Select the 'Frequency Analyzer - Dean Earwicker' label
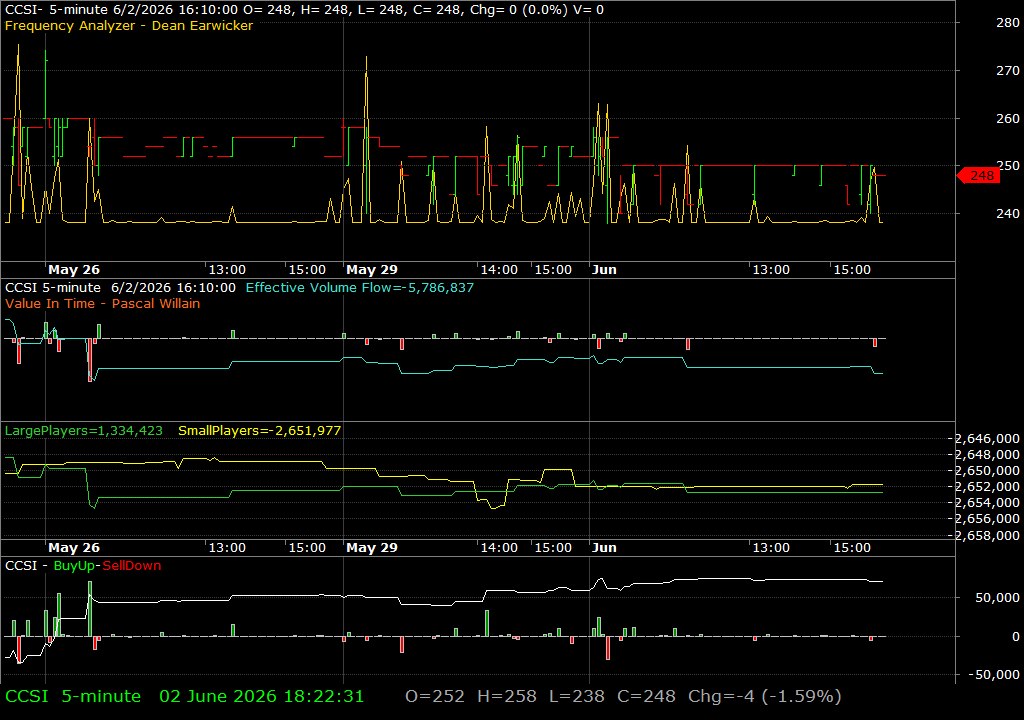This screenshot has height=720, width=1024. click(x=129, y=25)
